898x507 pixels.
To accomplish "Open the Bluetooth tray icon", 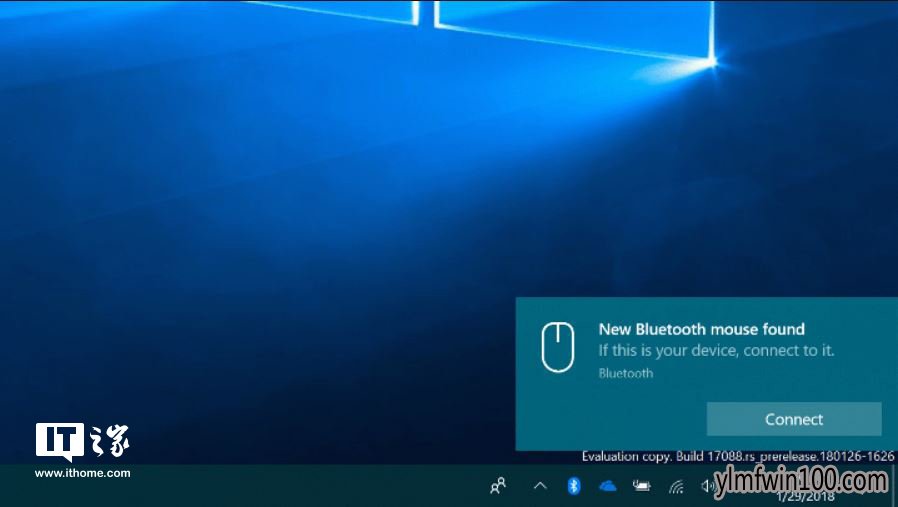I will pos(573,486).
